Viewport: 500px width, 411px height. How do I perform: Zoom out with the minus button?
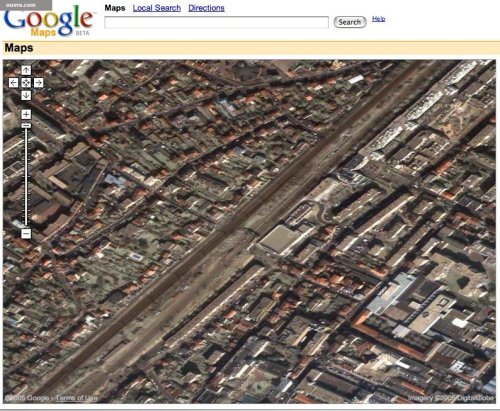click(x=26, y=233)
